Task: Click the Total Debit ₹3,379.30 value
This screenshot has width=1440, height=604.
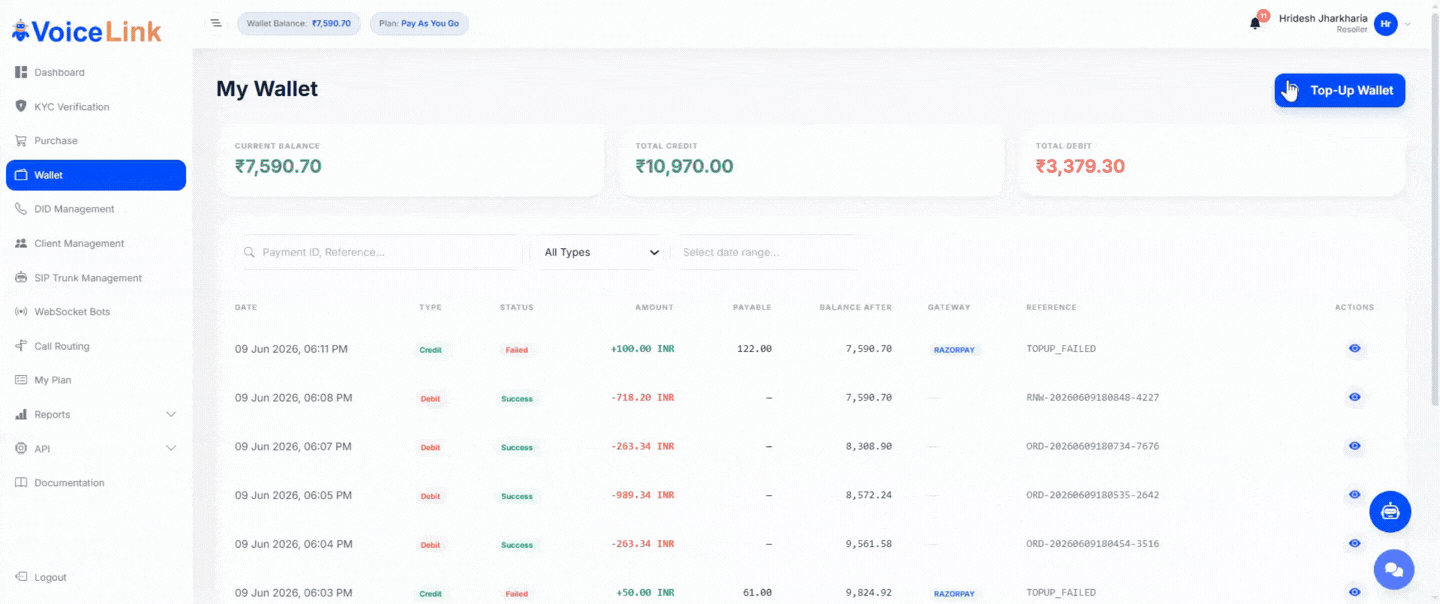Action: [1080, 166]
